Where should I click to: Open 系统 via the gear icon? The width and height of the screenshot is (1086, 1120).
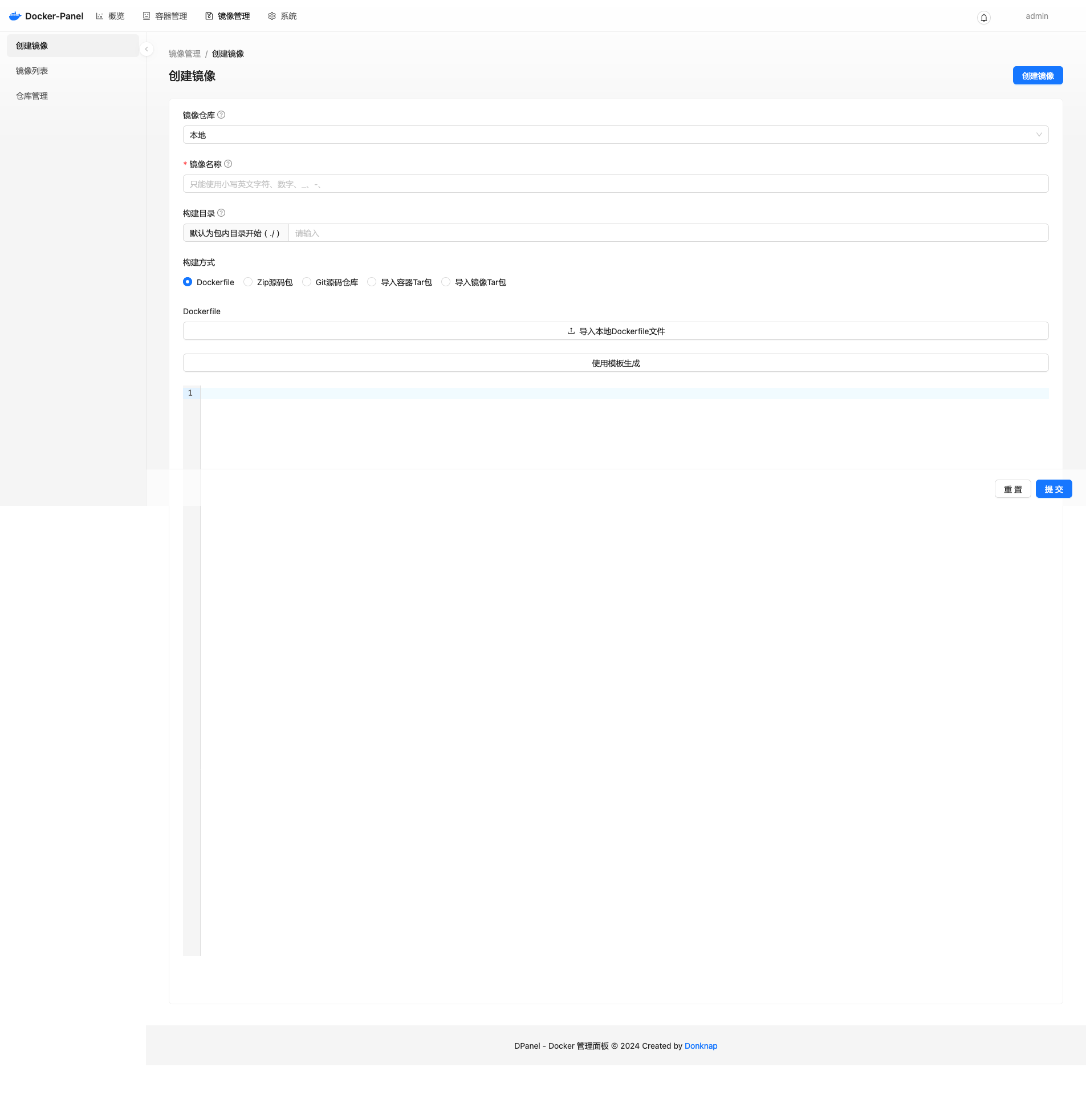(271, 16)
